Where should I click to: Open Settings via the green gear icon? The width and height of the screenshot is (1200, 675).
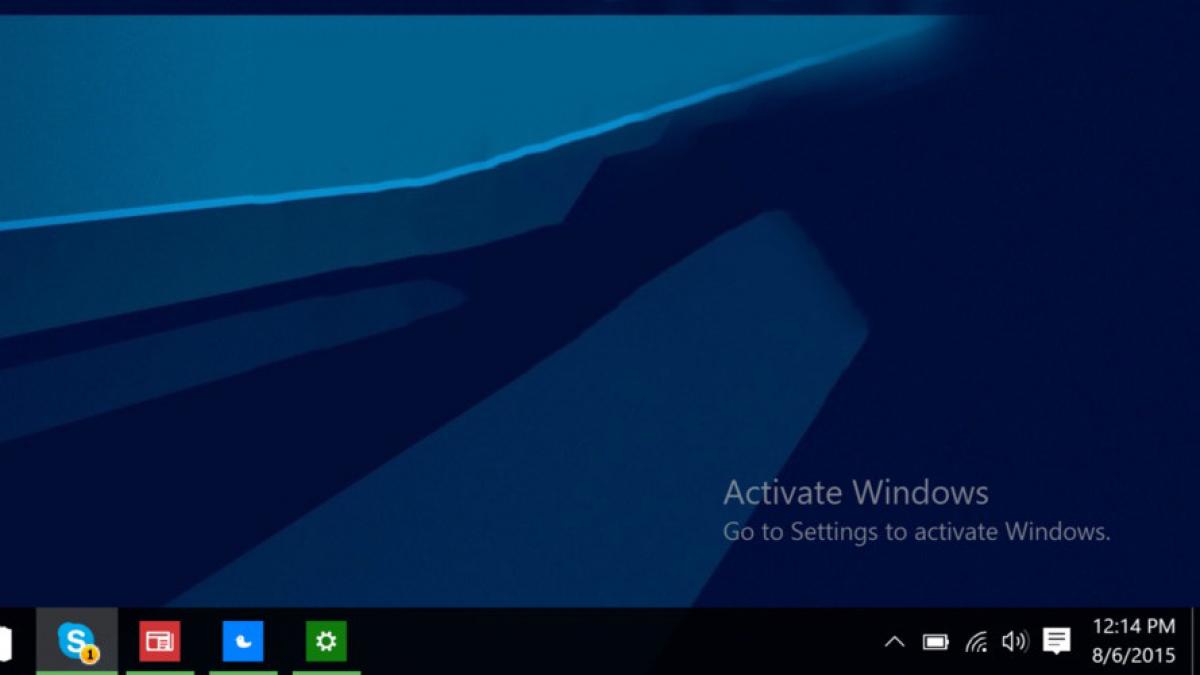(326, 642)
